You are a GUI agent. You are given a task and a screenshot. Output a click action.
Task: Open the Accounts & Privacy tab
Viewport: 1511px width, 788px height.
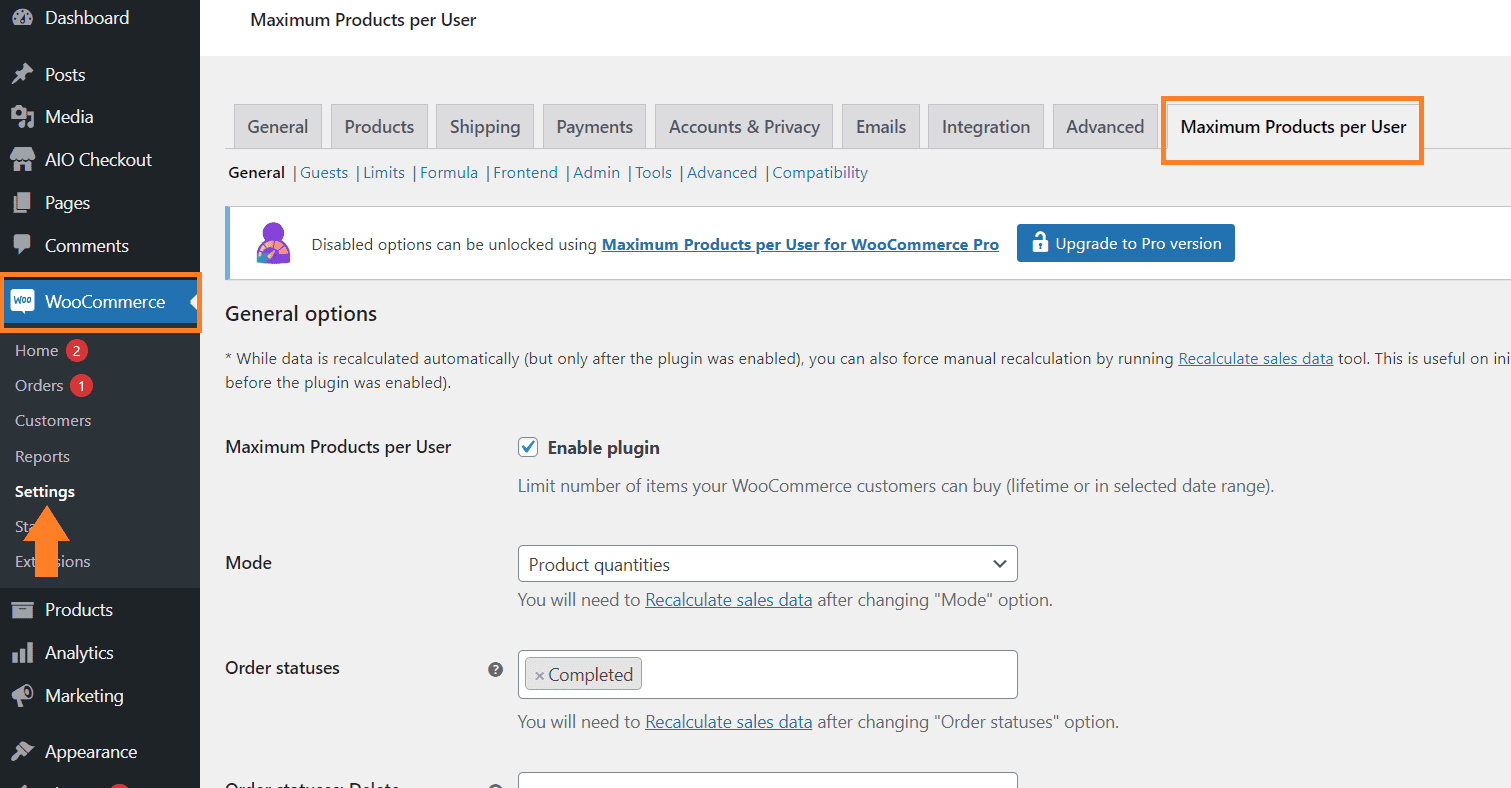pos(744,127)
